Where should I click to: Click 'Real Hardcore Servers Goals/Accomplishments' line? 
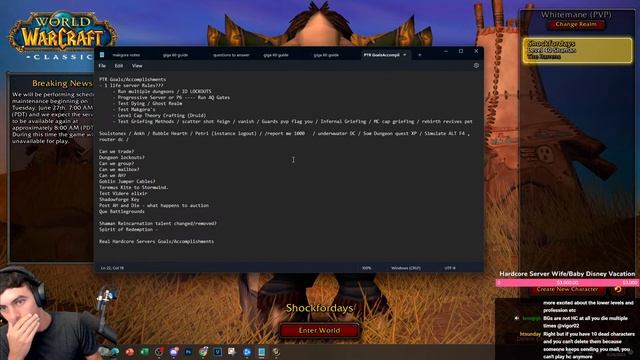(156, 241)
